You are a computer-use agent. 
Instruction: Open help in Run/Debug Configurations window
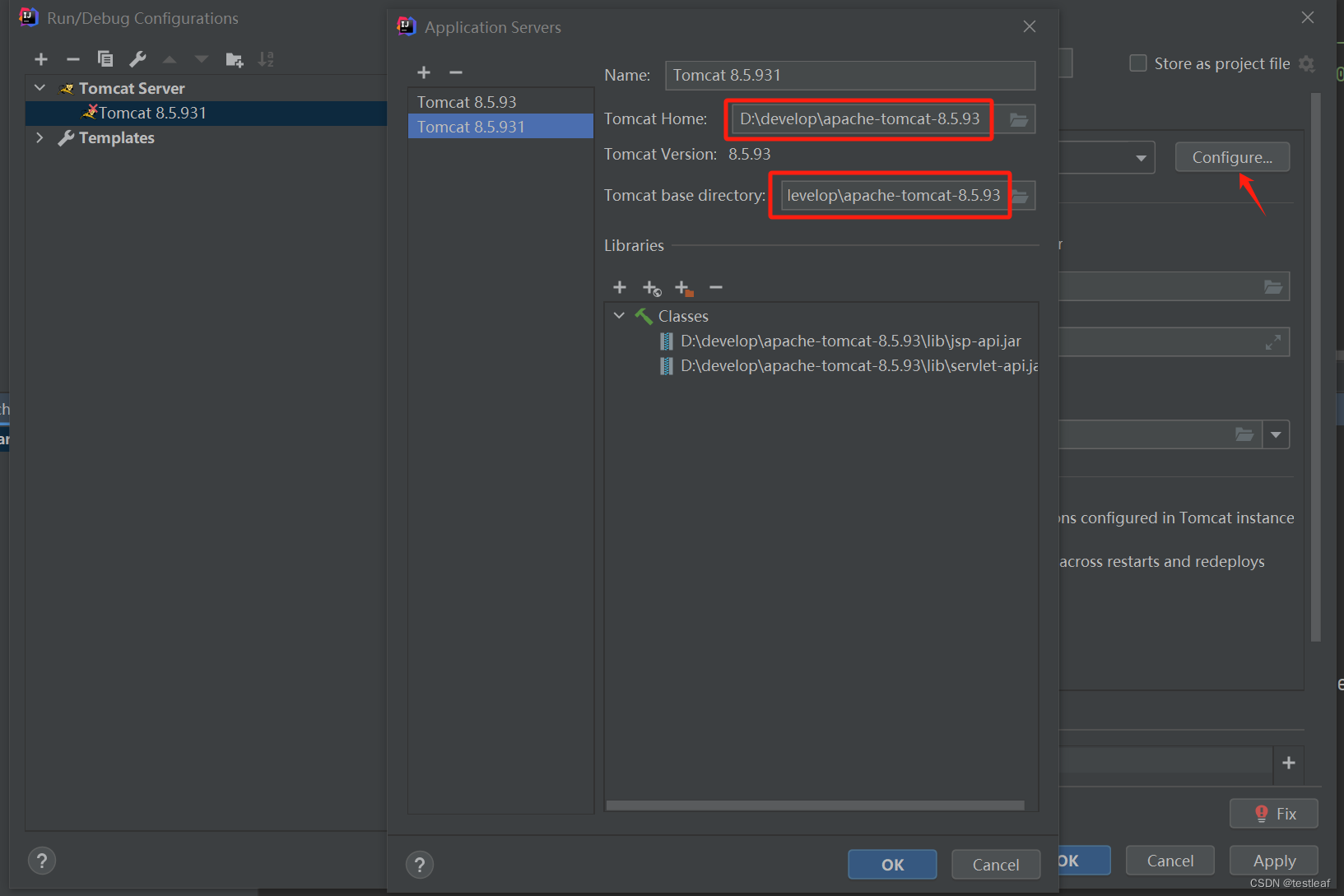pyautogui.click(x=42, y=861)
